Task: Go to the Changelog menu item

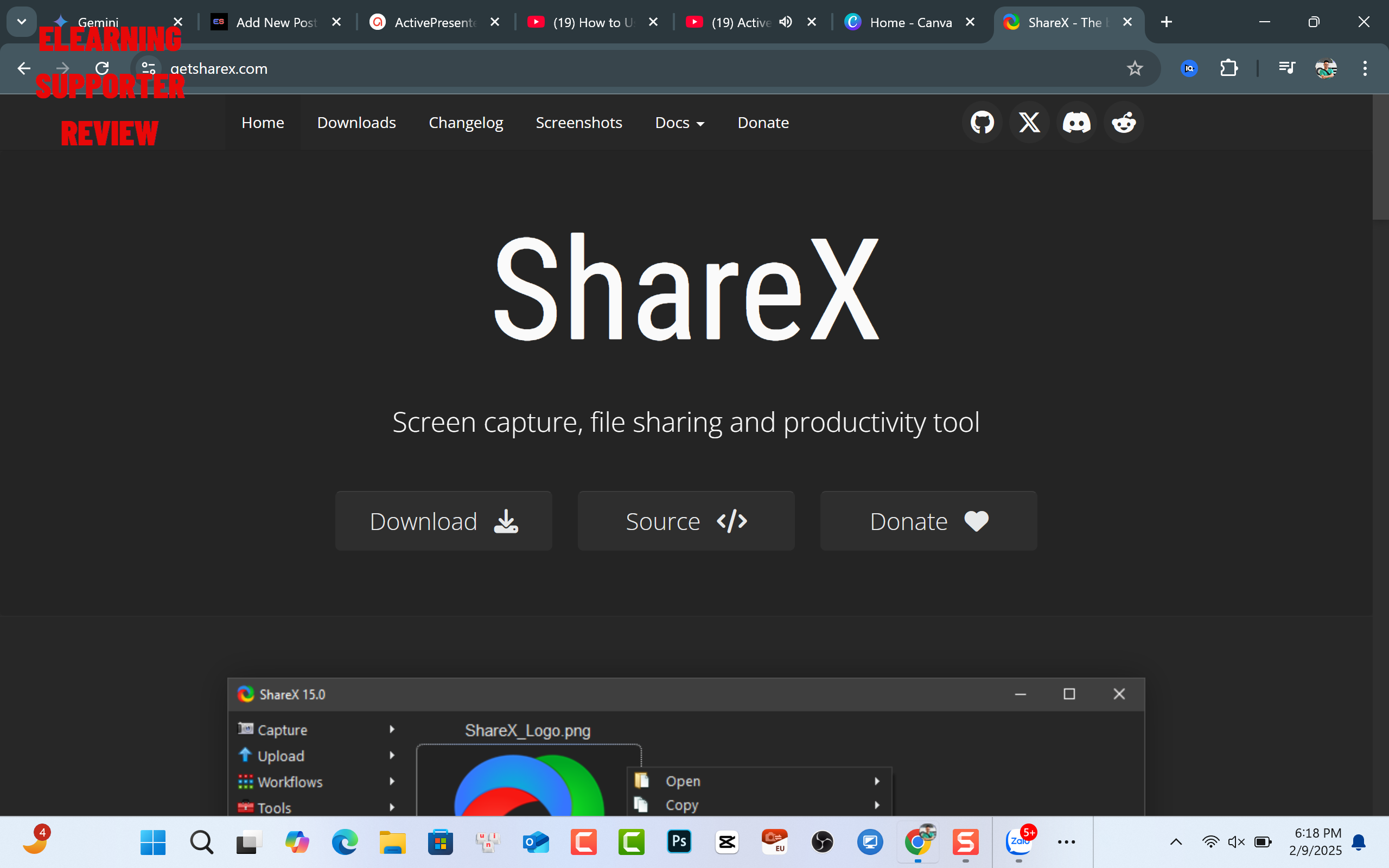Action: click(x=466, y=122)
